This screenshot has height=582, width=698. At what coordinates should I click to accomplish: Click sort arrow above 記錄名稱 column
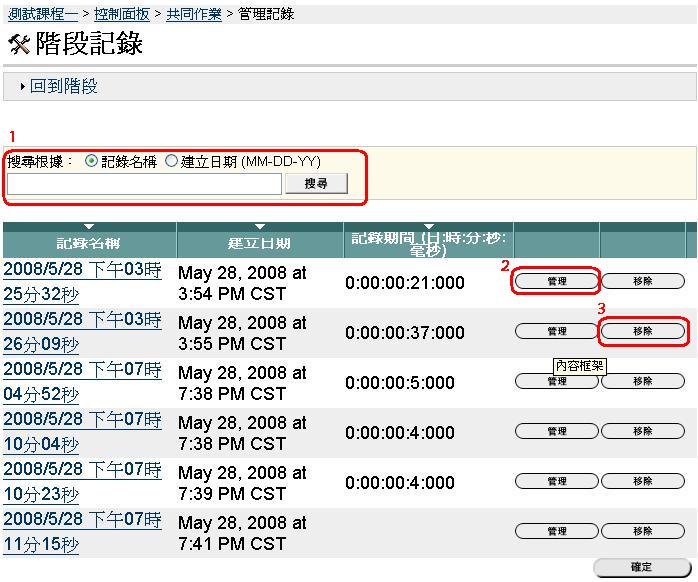pos(89,227)
